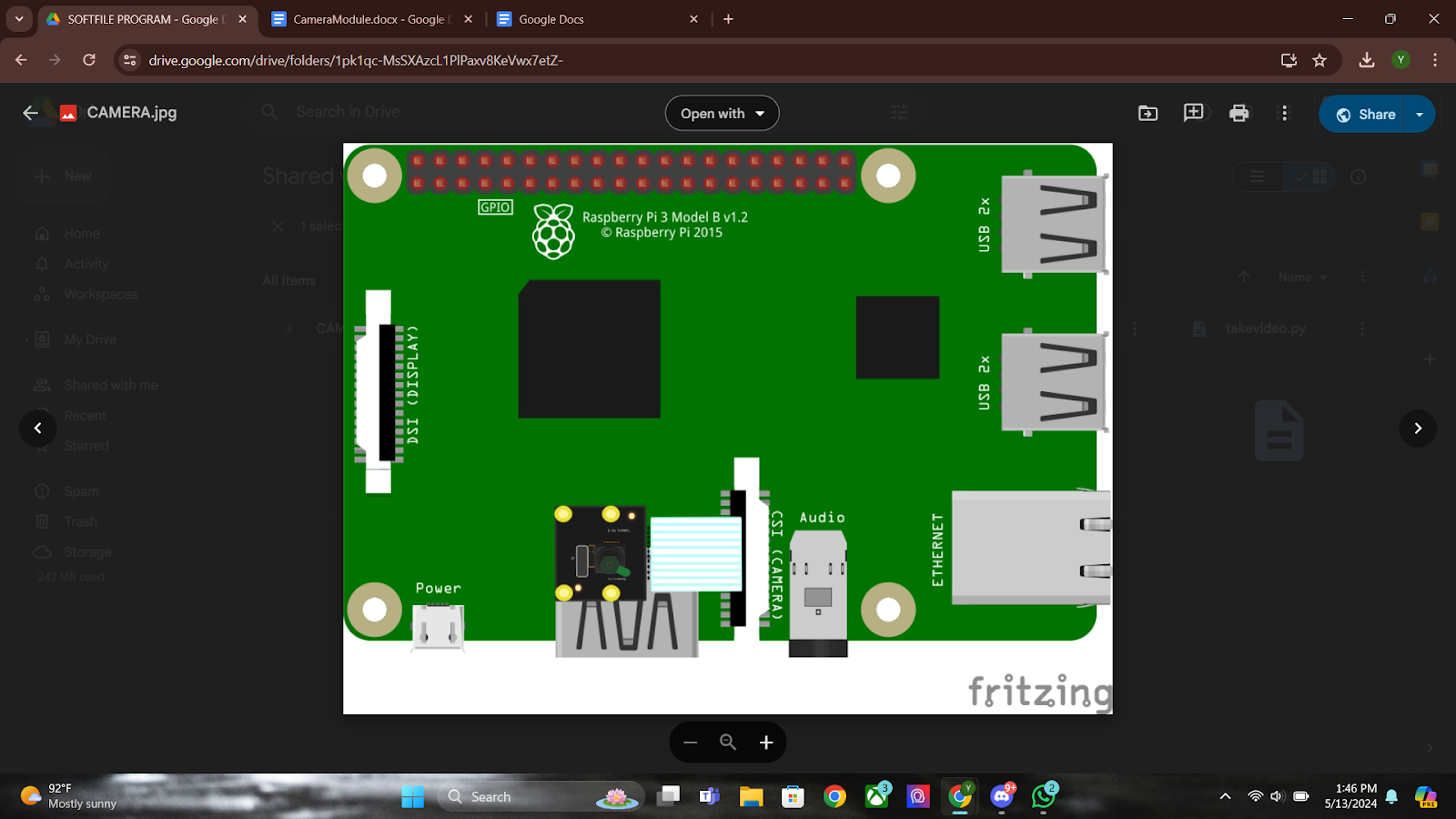Screen dimensions: 1456x819
Task: Open the notifications bell icon
Action: [1391, 797]
